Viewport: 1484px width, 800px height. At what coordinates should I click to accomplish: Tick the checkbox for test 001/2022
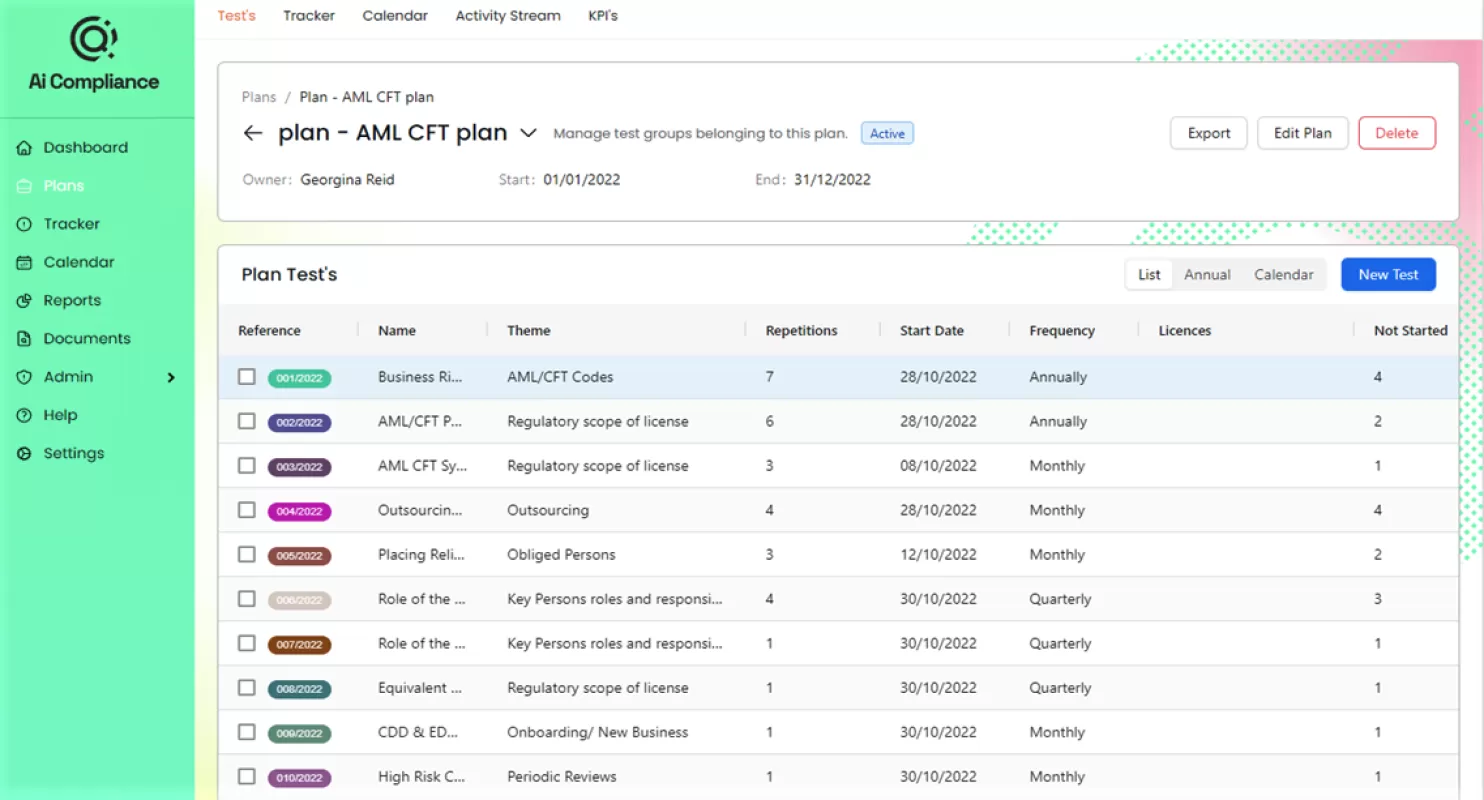(x=247, y=377)
